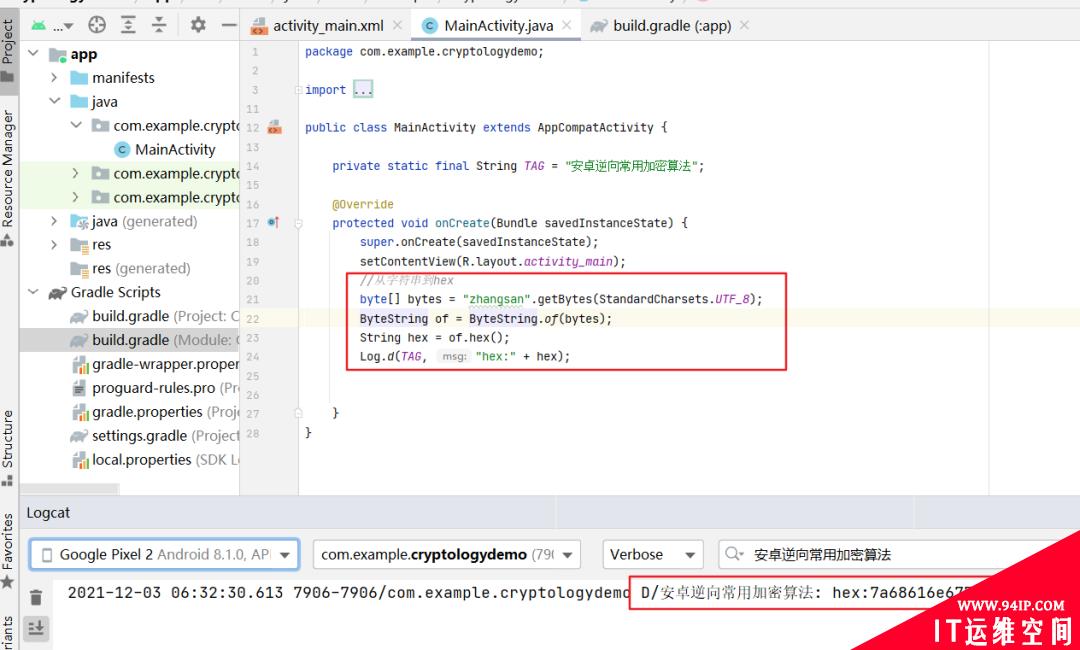The width and height of the screenshot is (1080, 650).
Task: Click the Collapse All icon in Project panel
Action: (x=159, y=25)
